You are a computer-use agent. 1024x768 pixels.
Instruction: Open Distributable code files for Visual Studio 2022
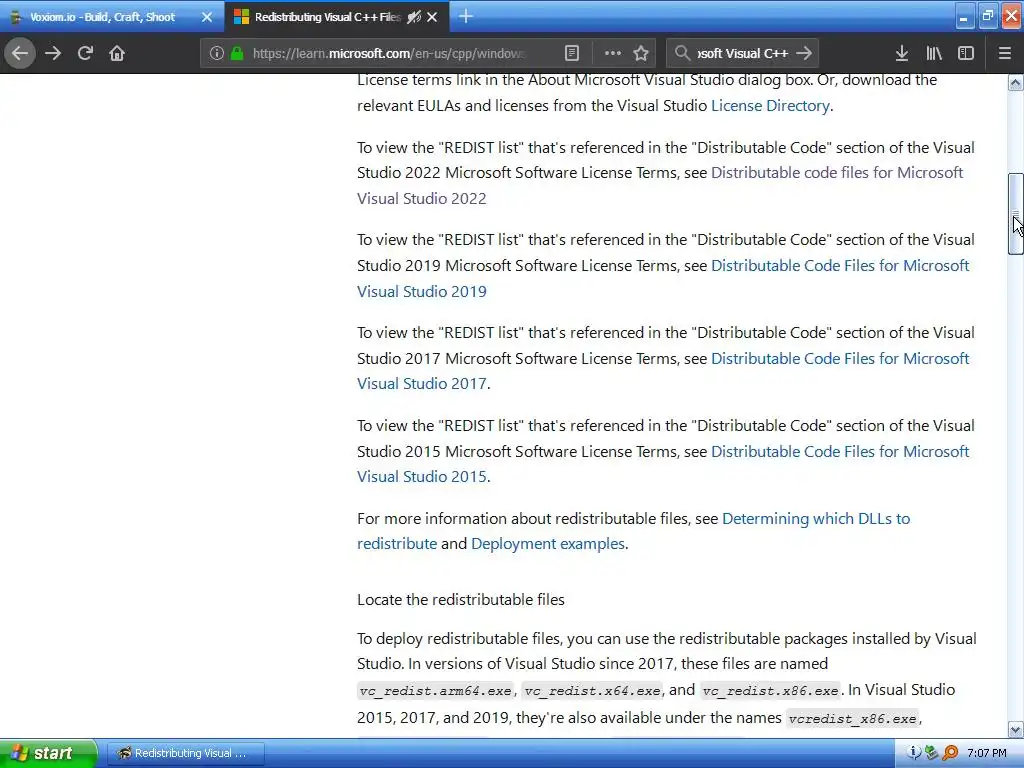pos(837,172)
